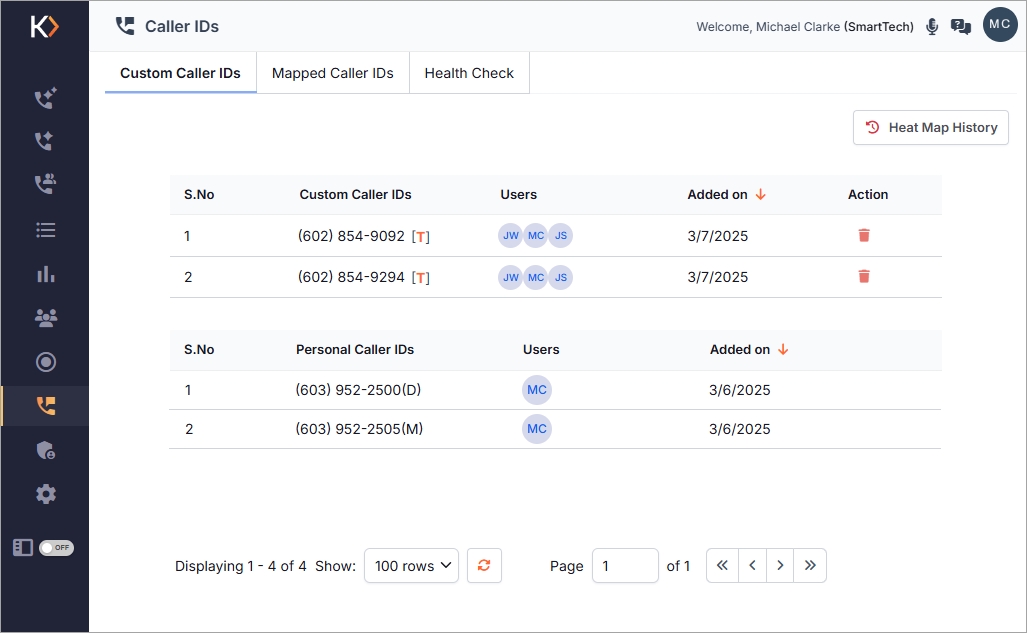This screenshot has width=1027, height=633.
Task: Click MC badge for (603) 952-2500(D)
Action: (x=537, y=390)
